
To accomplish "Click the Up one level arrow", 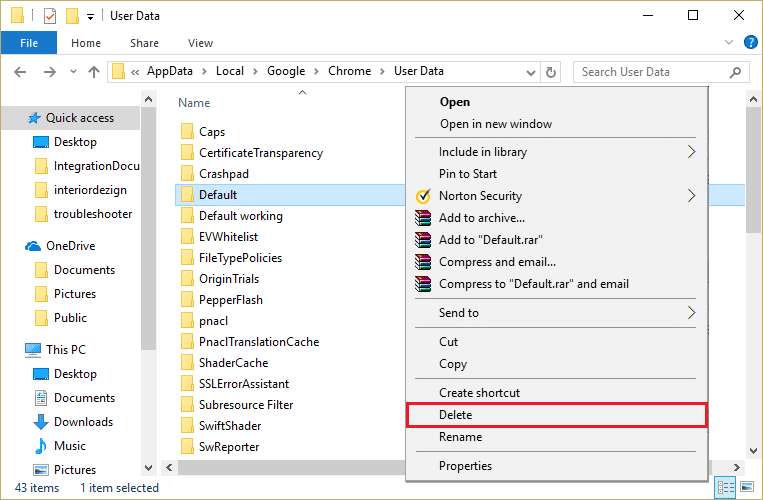I will [x=94, y=72].
